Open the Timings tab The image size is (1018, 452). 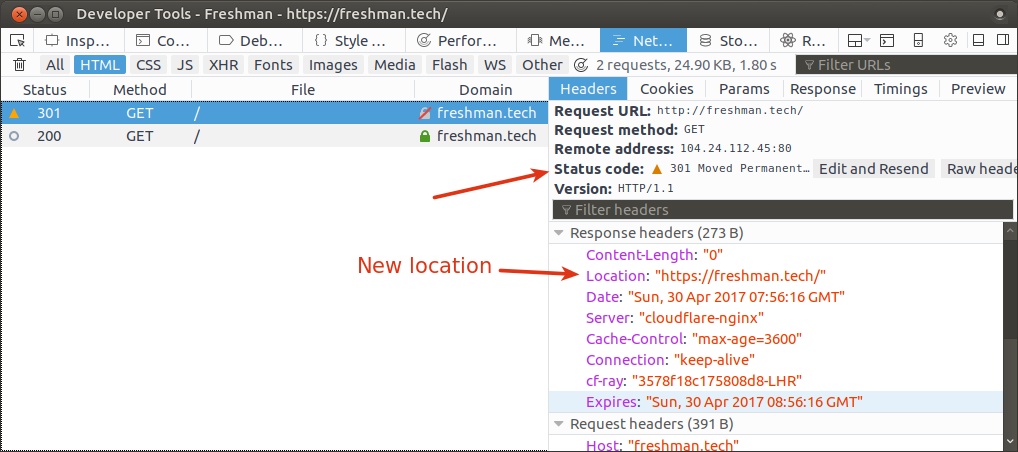[900, 89]
